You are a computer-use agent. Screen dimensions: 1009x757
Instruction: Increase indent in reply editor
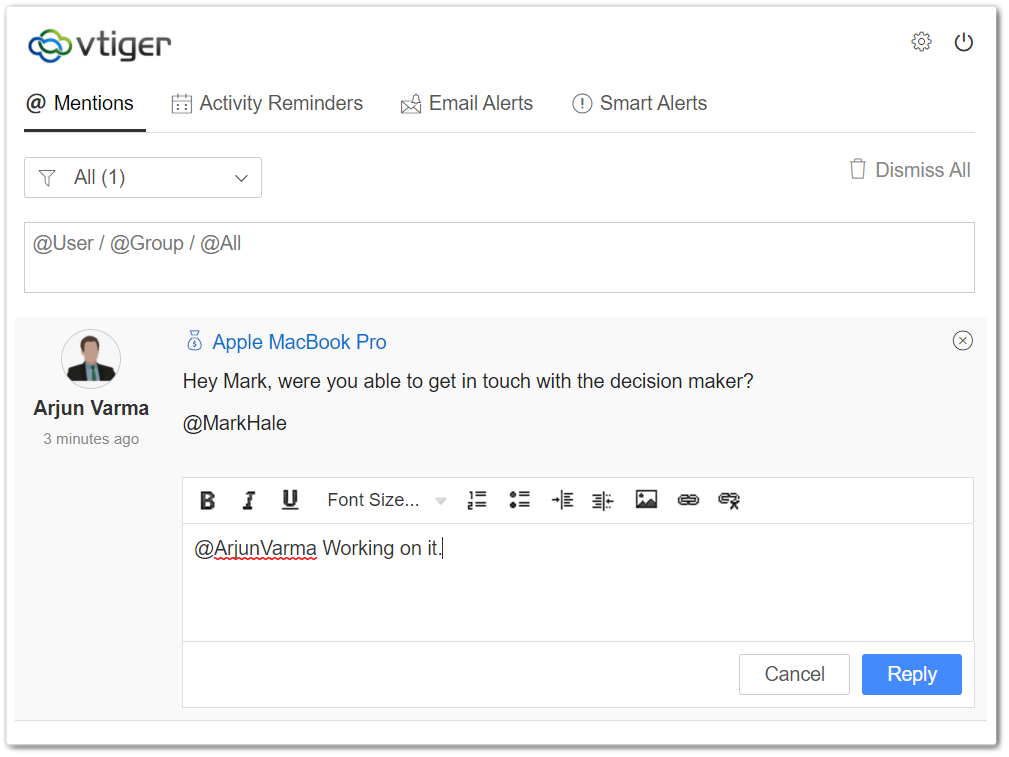coord(562,500)
